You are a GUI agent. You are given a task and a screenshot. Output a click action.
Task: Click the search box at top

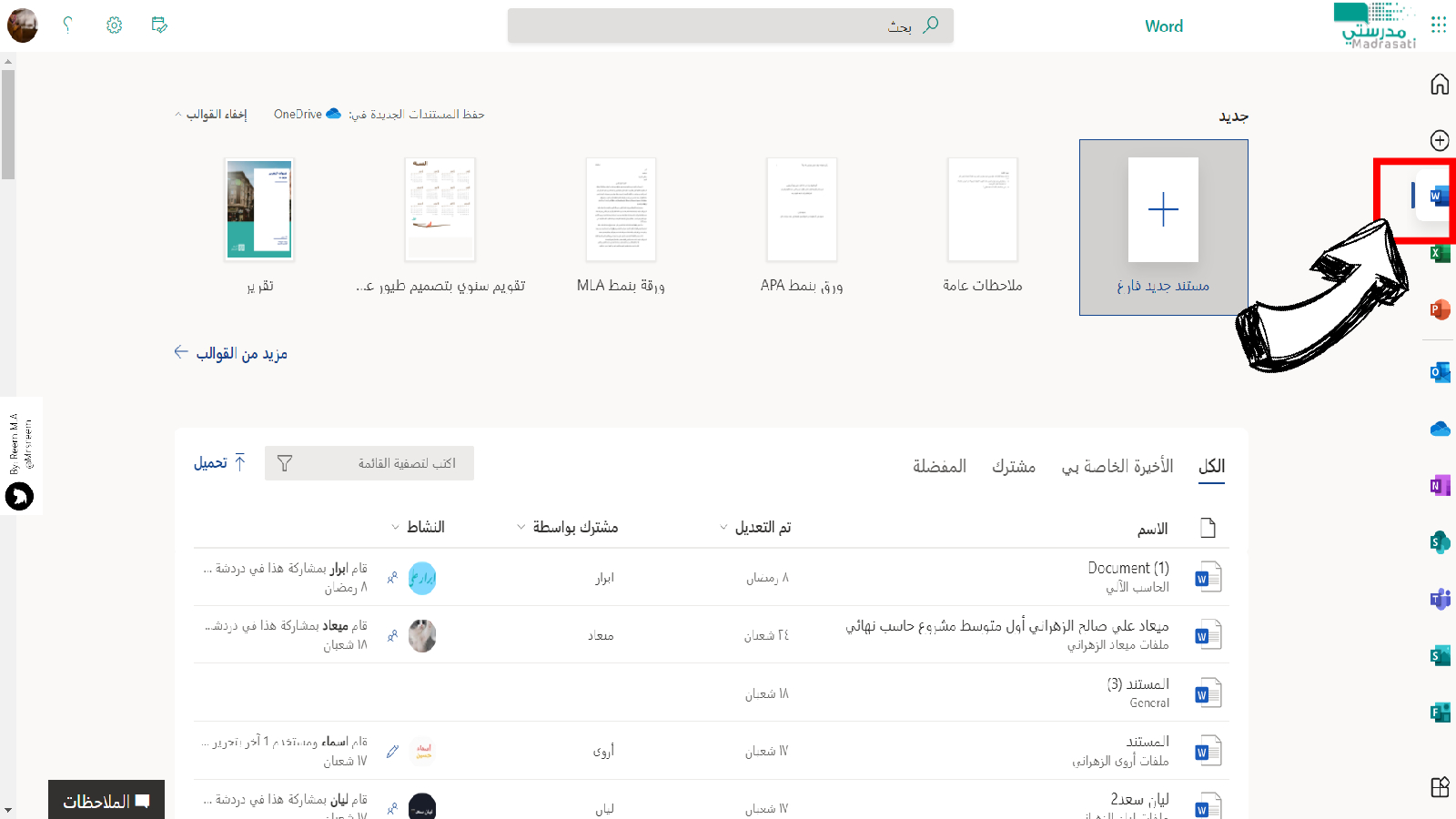[730, 25]
